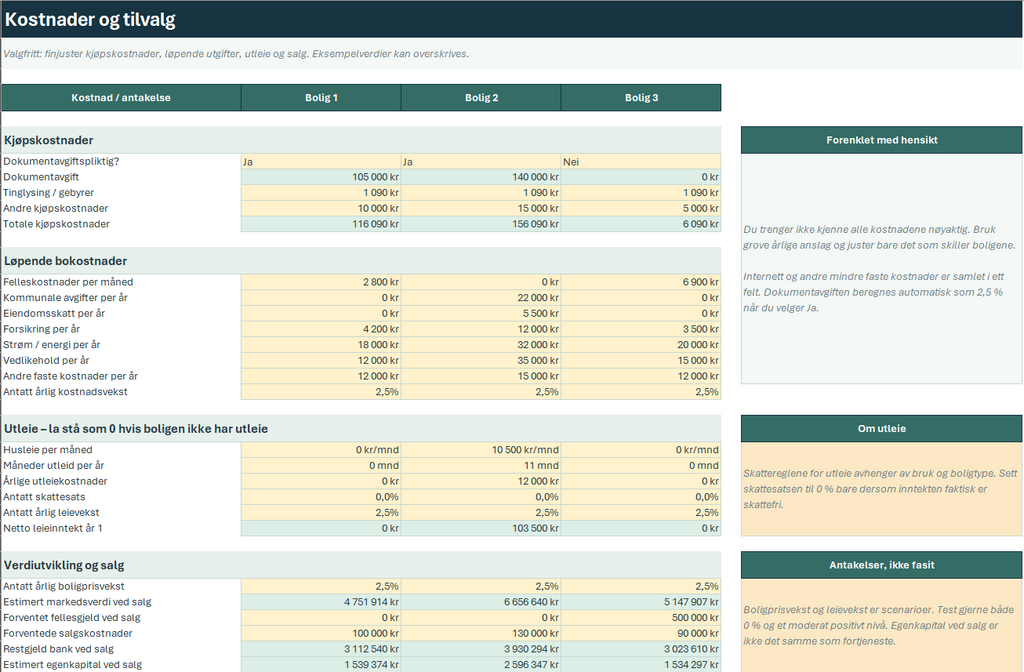Select Restgjeld bank value 3 930 294 kr
The width and height of the screenshot is (1024, 672).
pos(481,649)
